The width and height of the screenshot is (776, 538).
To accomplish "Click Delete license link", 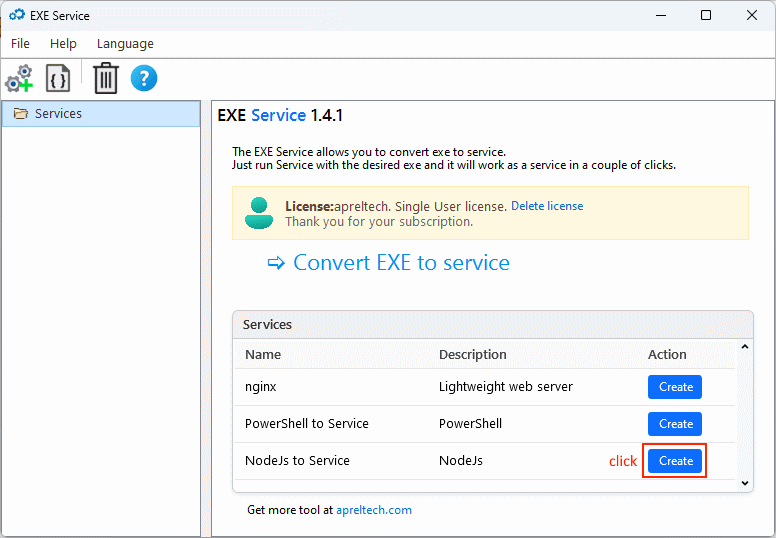I will (x=547, y=206).
